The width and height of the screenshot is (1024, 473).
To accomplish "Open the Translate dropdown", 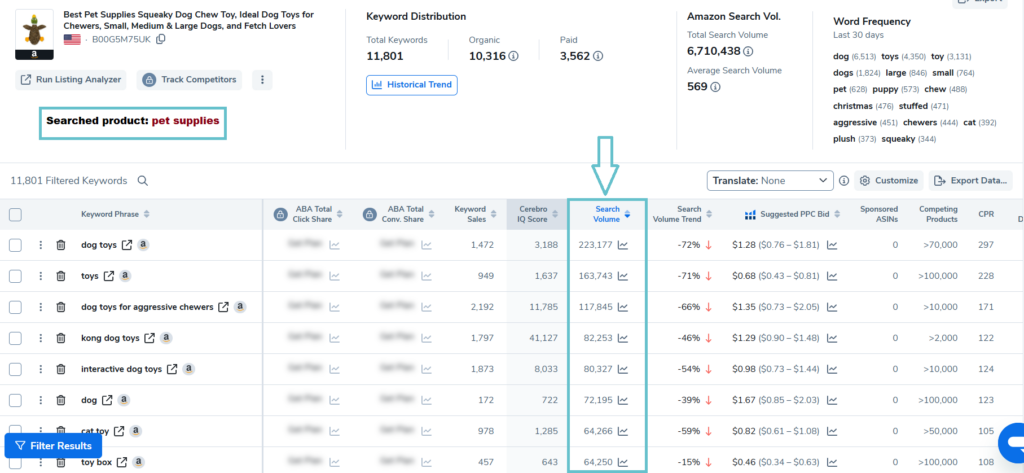I will pos(770,180).
